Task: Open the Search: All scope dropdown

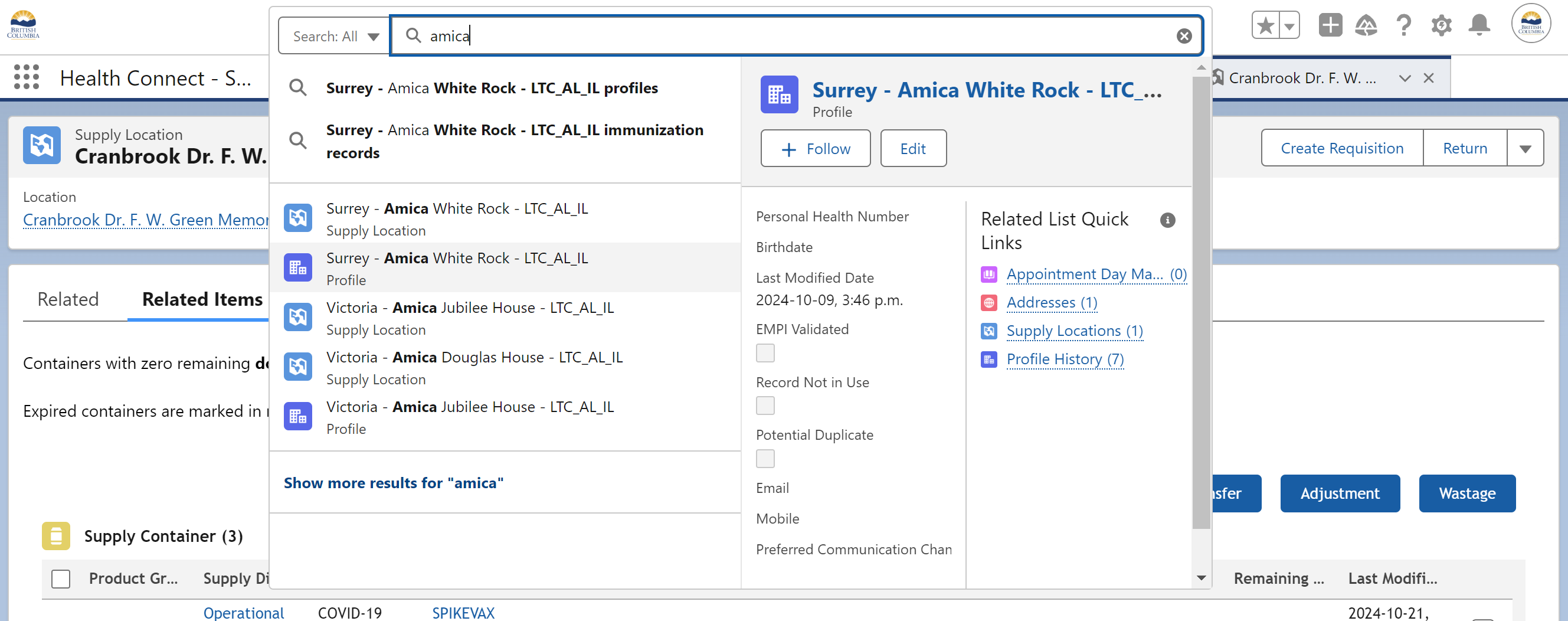Action: [334, 36]
